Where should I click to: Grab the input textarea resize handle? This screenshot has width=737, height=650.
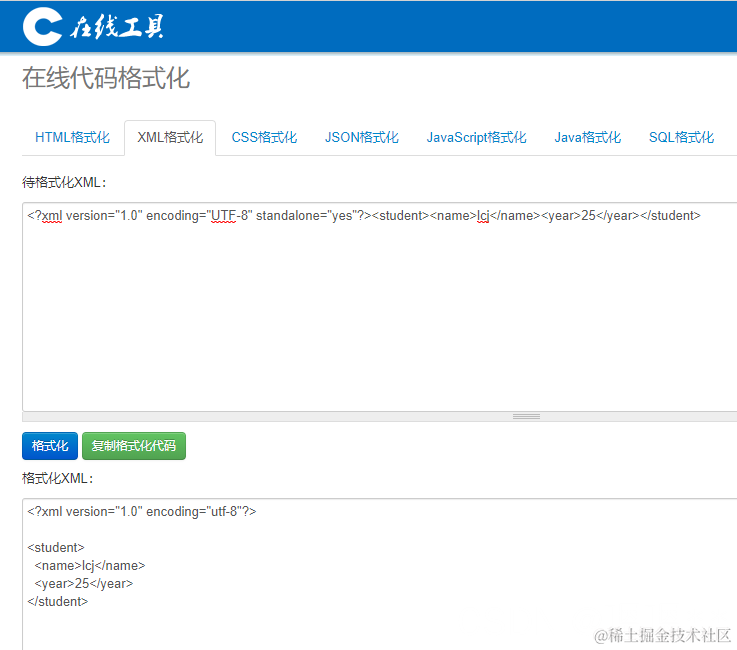tap(526, 416)
